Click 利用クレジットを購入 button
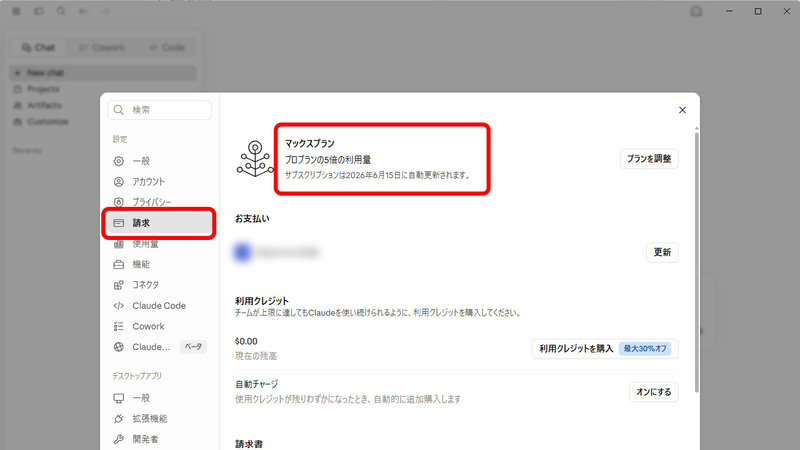Image resolution: width=800 pixels, height=450 pixels. pos(605,348)
